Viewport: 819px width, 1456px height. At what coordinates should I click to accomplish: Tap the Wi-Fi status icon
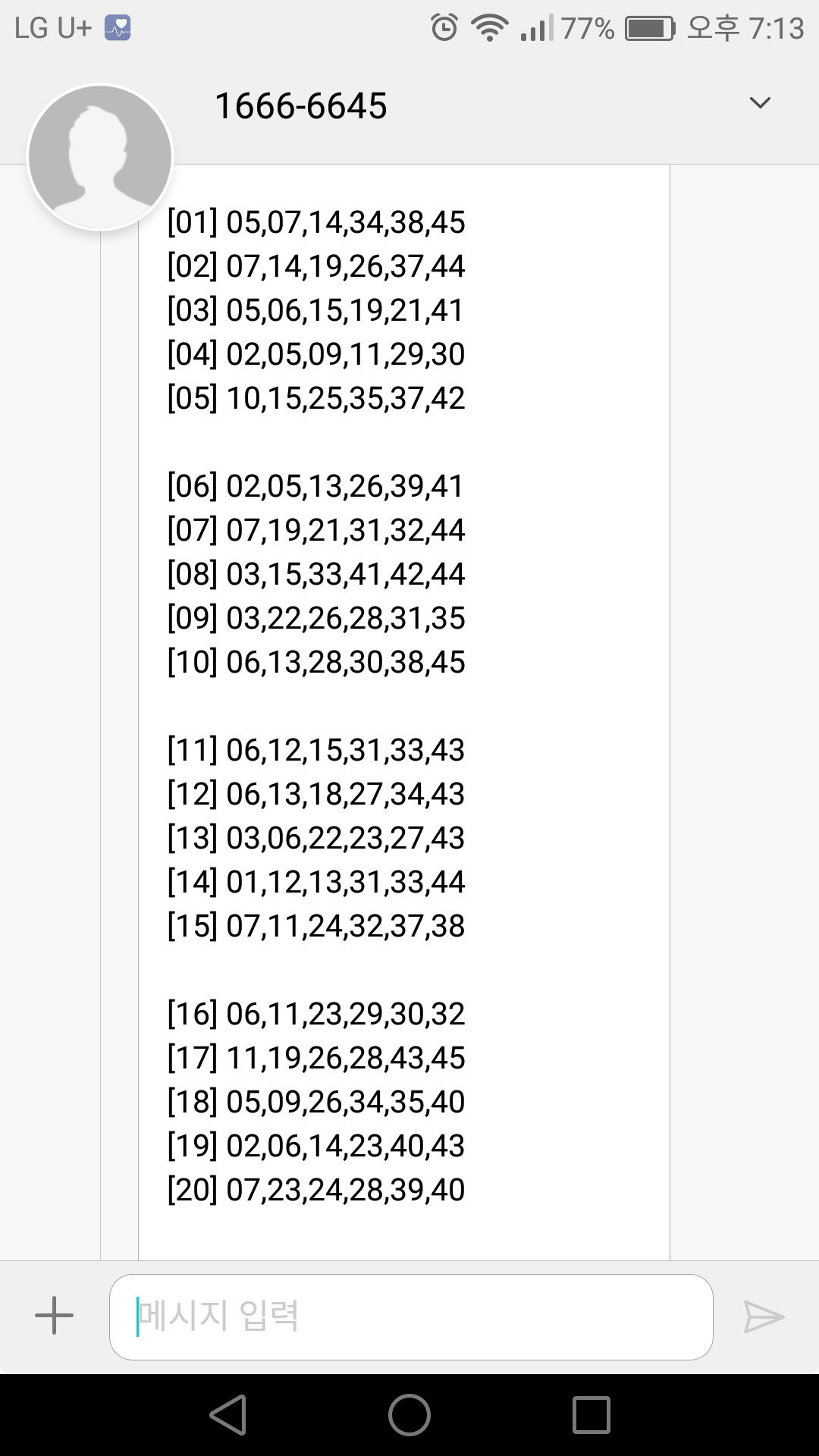click(489, 28)
